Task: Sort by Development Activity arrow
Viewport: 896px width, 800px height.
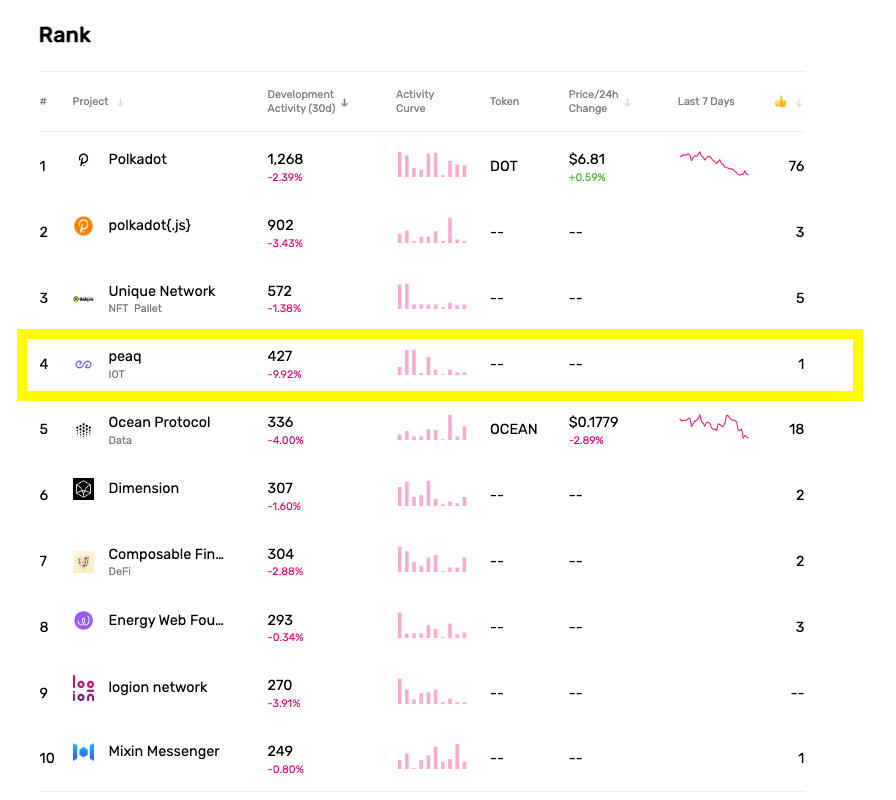Action: [x=345, y=102]
